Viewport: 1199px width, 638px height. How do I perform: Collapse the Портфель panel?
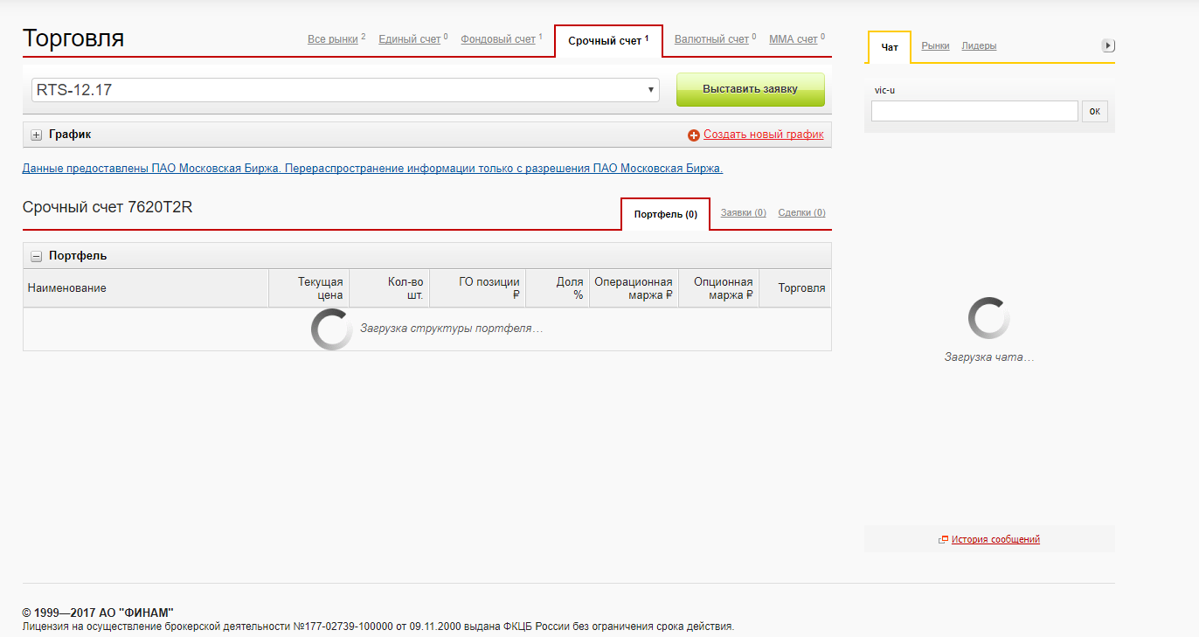pyautogui.click(x=37, y=255)
